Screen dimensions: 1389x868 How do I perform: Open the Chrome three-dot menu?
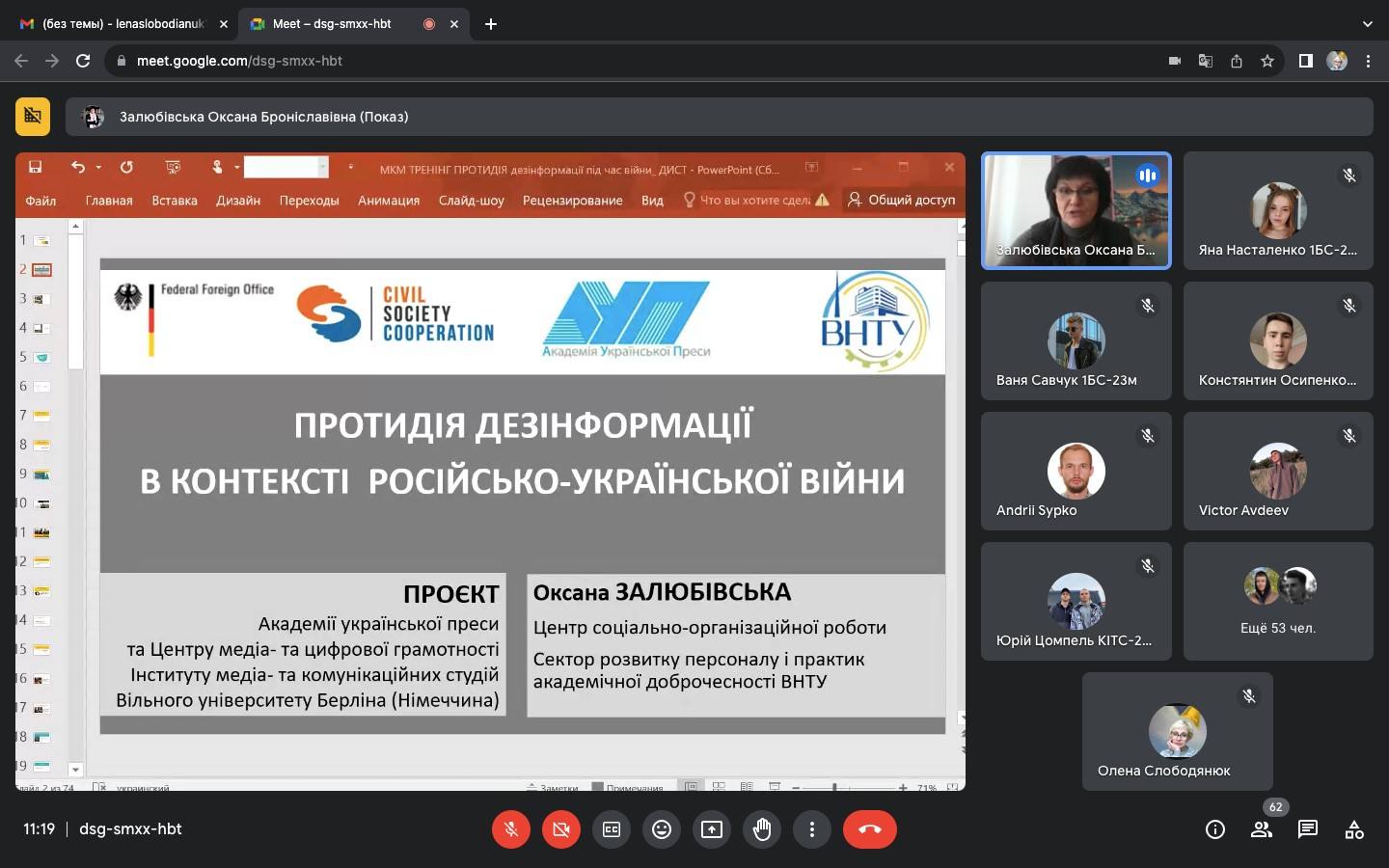1368,61
